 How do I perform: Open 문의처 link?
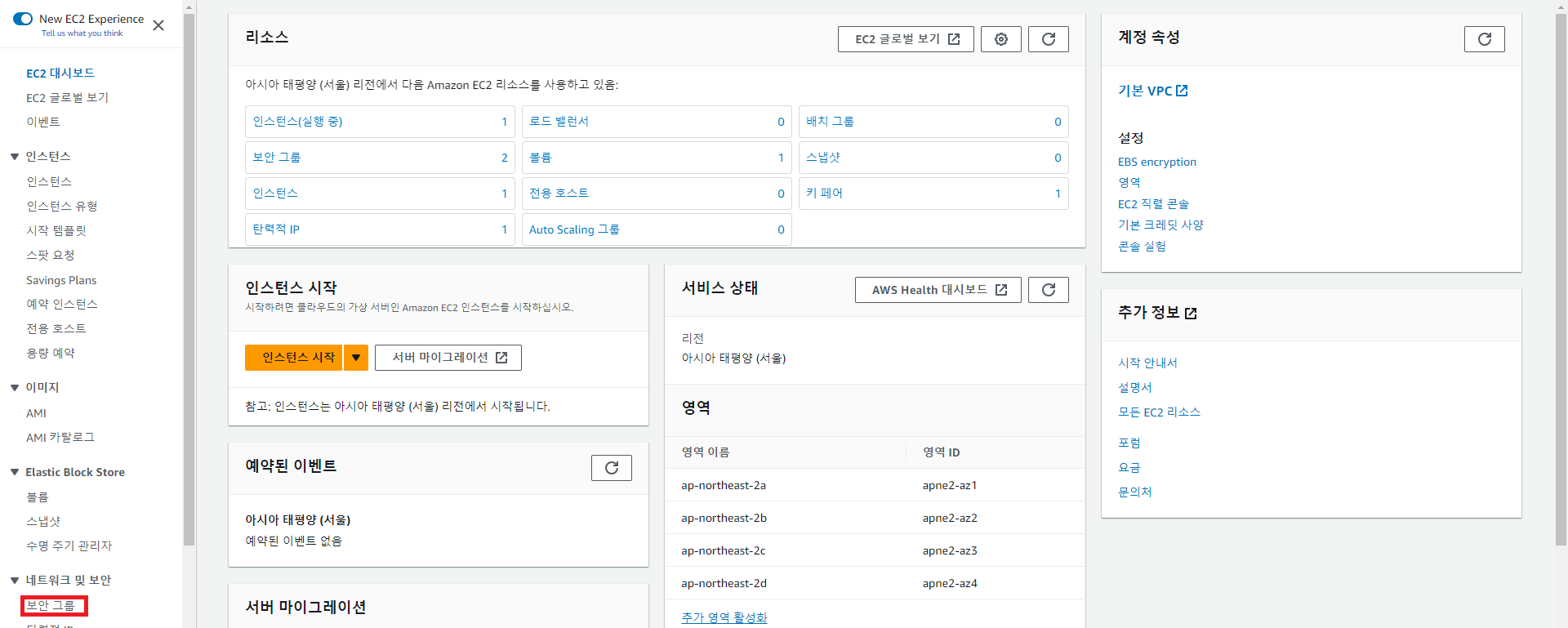(x=1135, y=492)
